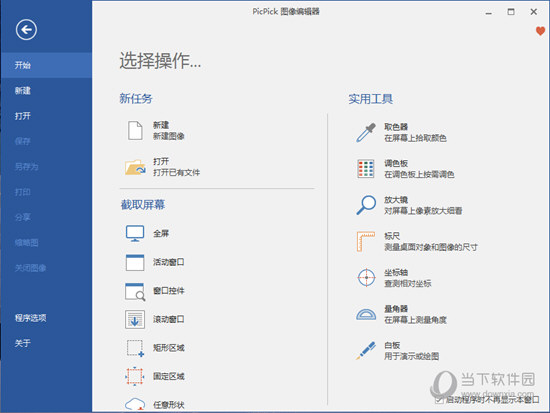Click the 活动窗口 capture label
The height and width of the screenshot is (413, 550).
coord(169,262)
